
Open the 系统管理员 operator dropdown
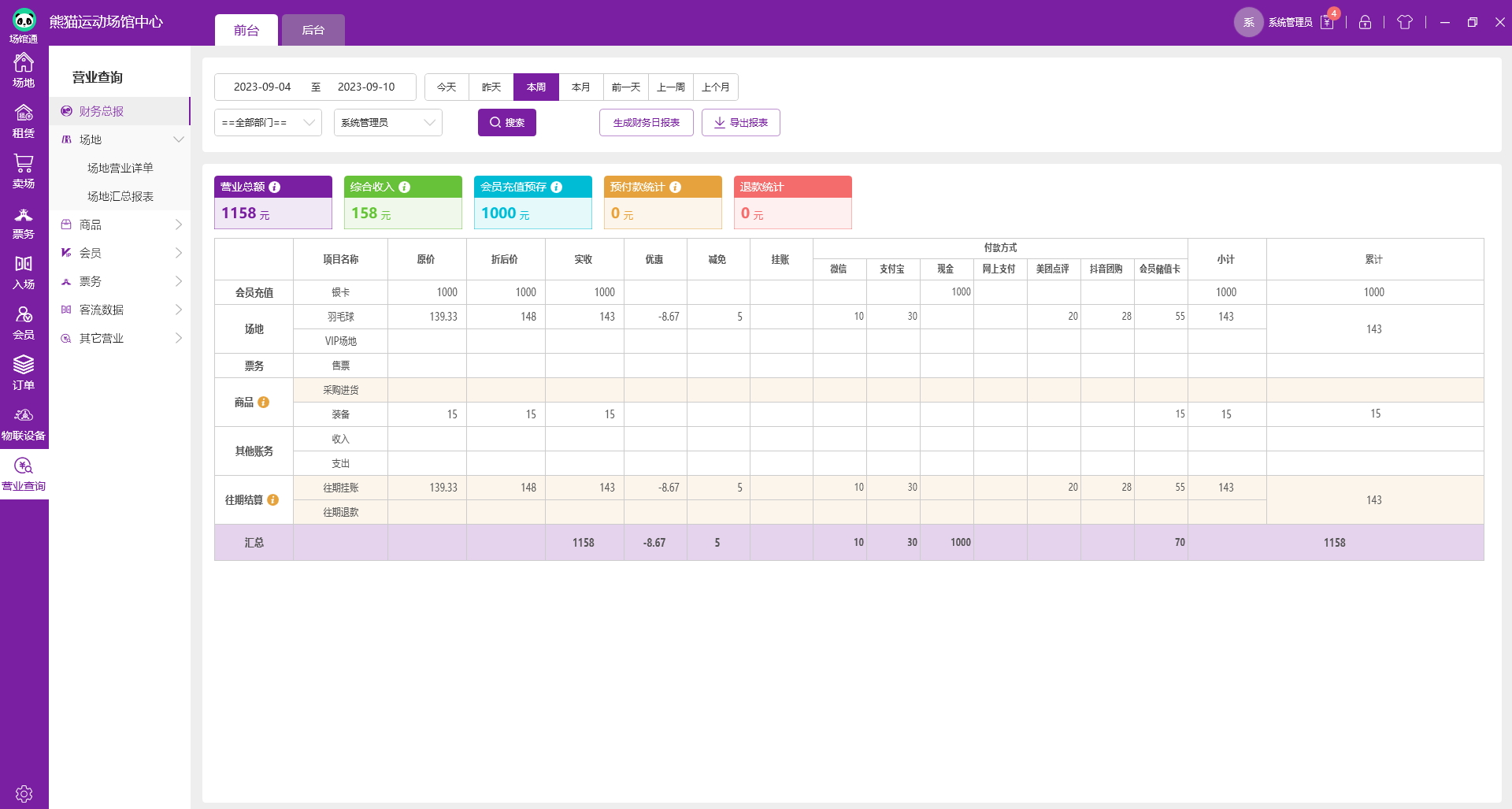tap(387, 123)
